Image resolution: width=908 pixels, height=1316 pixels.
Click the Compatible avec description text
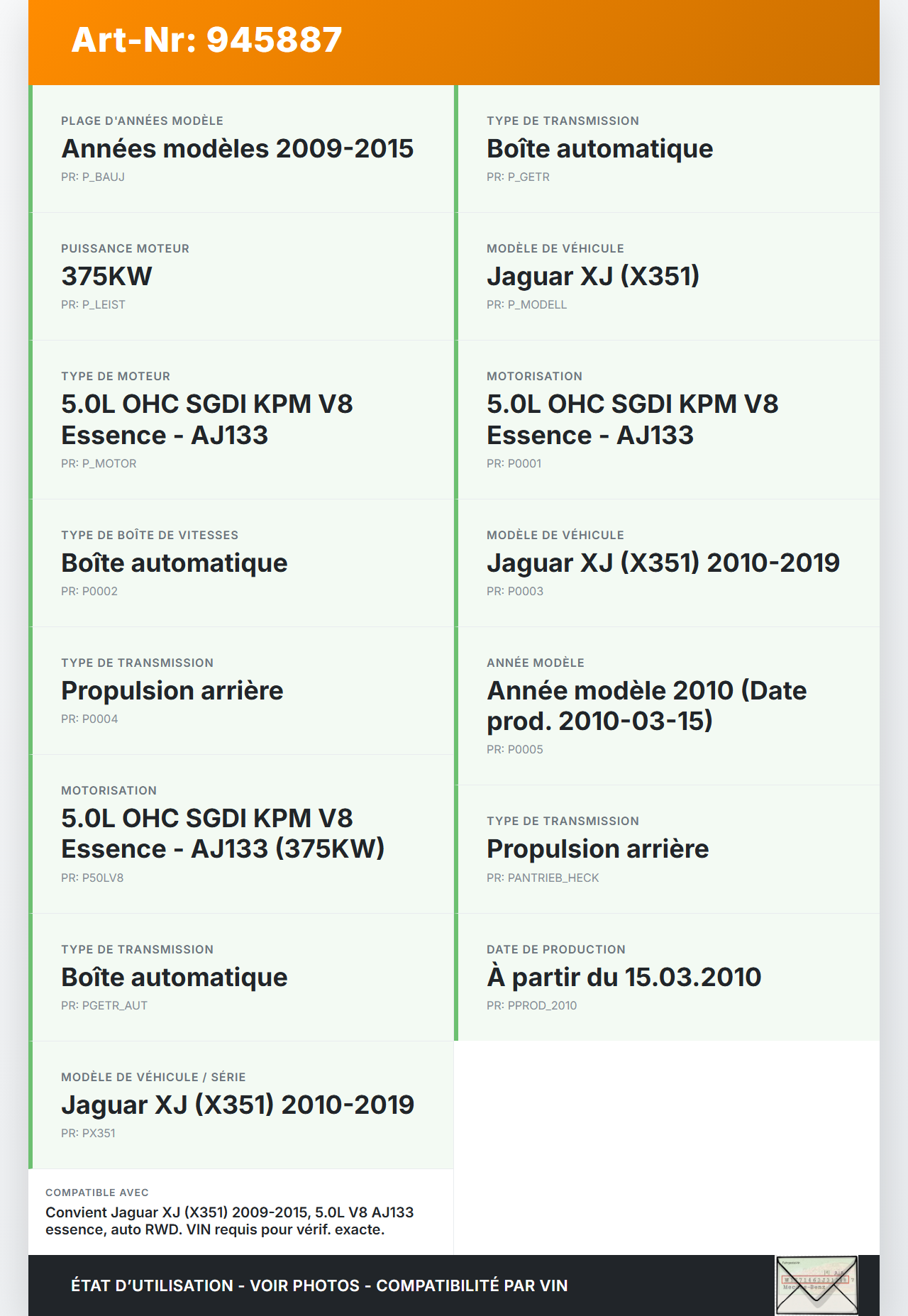pyautogui.click(x=229, y=1221)
